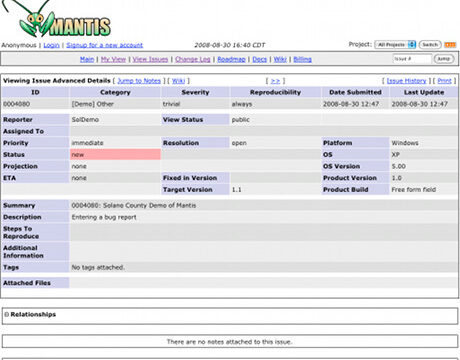
Task: Click the Switch project button
Action: click(x=430, y=44)
